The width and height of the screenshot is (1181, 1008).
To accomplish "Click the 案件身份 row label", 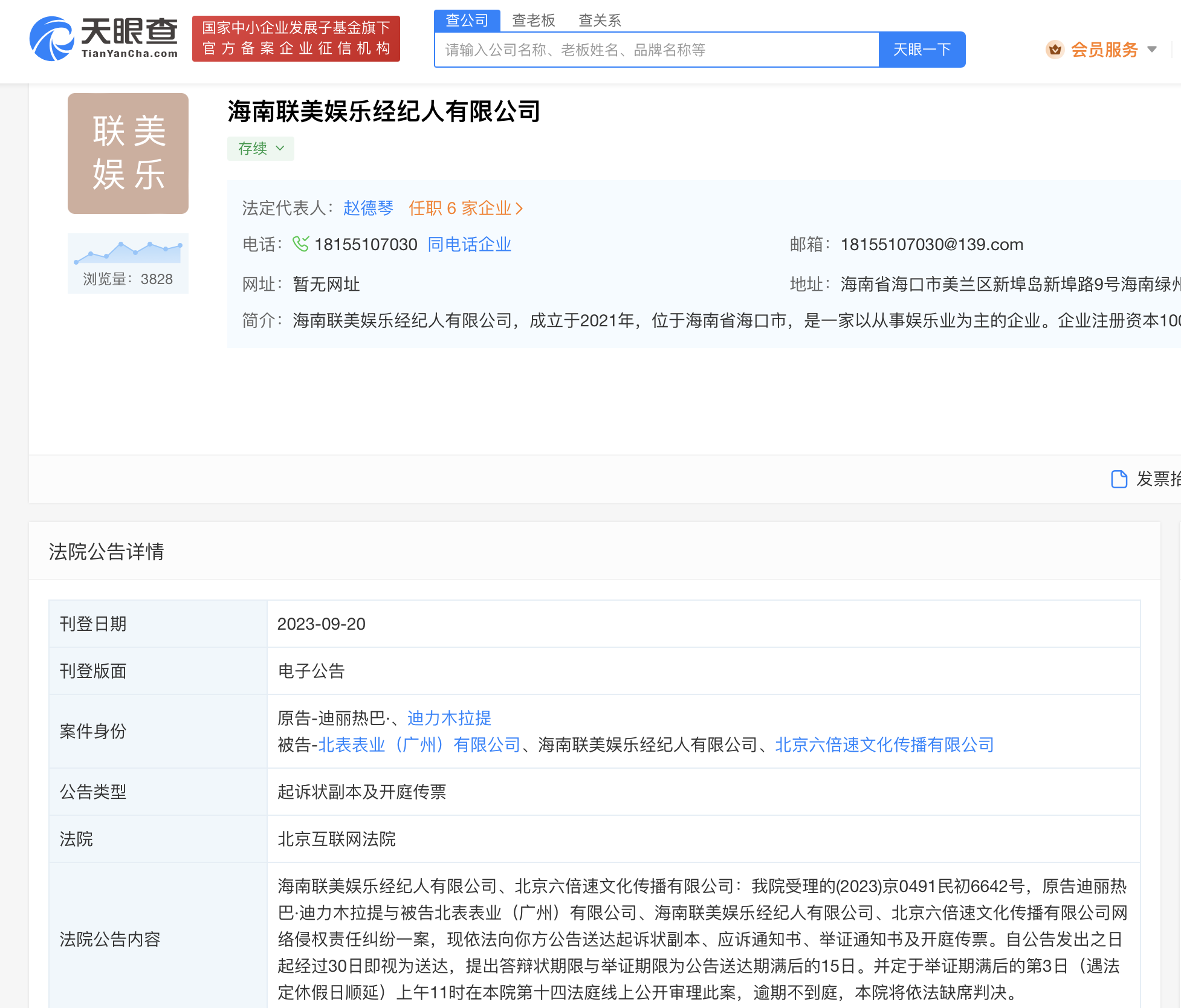I will pos(93,731).
